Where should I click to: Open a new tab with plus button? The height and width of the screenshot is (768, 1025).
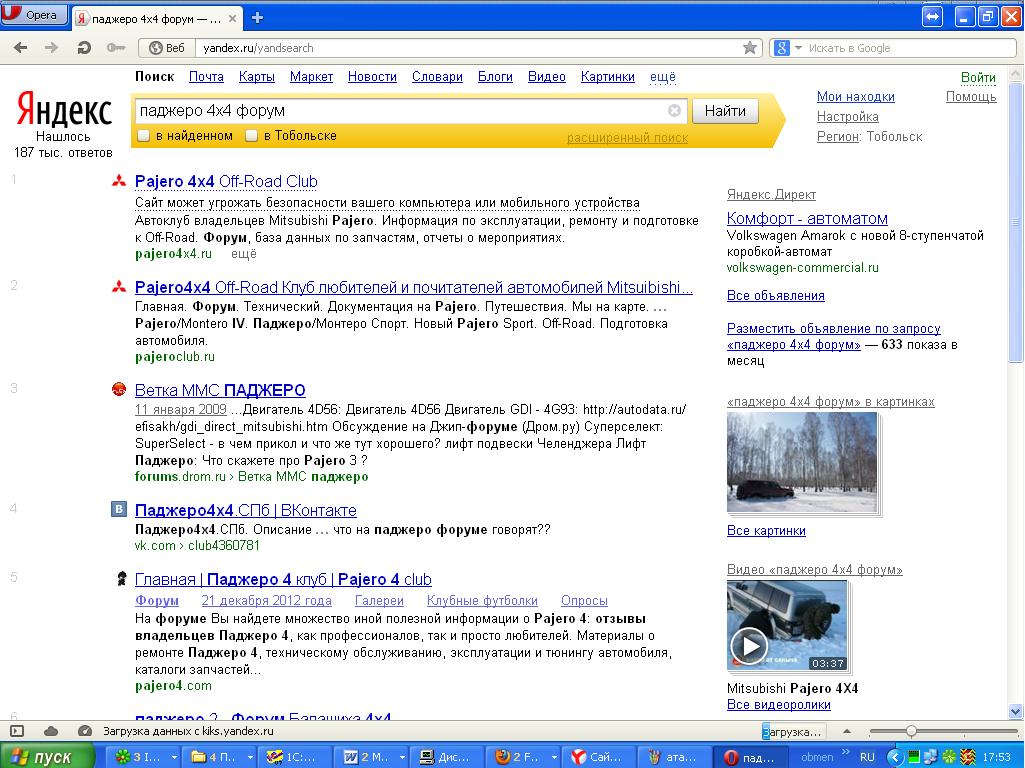[257, 17]
